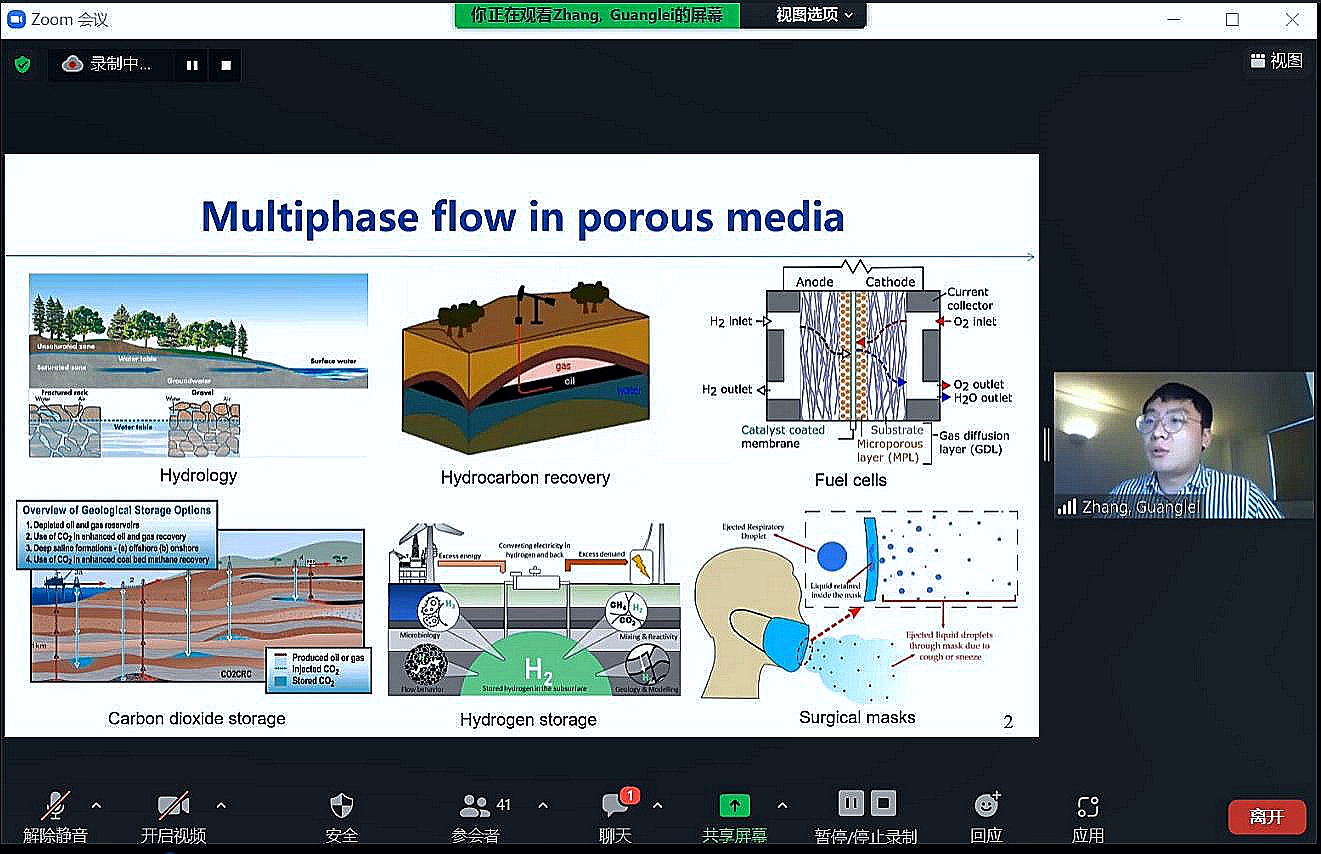Image resolution: width=1321 pixels, height=854 pixels.
Task: Expand video options arrow beside camera
Action: click(221, 805)
